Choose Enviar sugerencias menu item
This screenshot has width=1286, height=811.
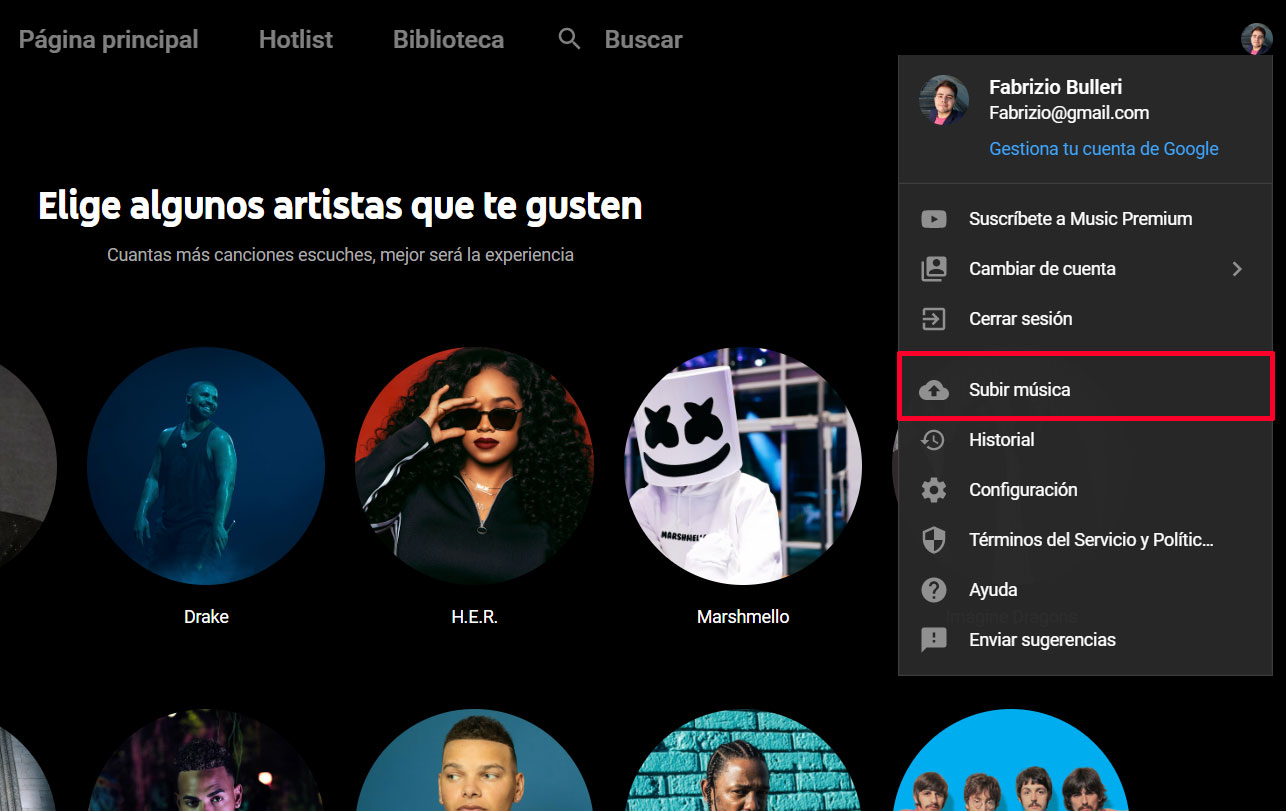coord(1086,640)
